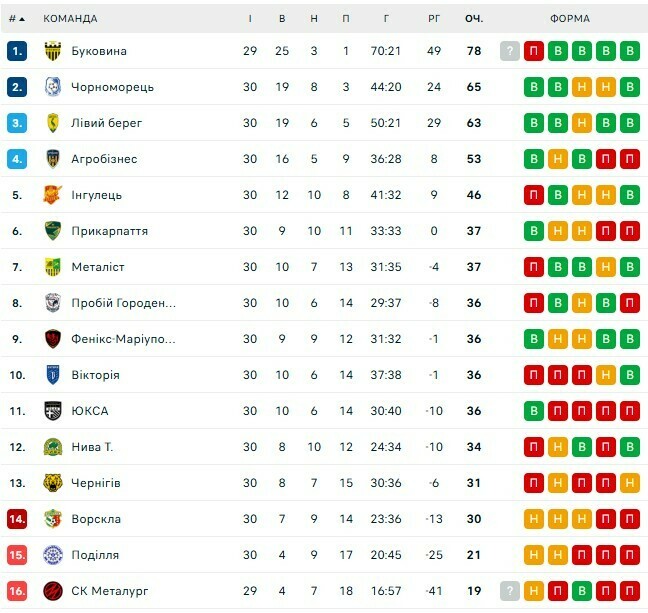Select the КОМАНДА column header

pos(70,19)
